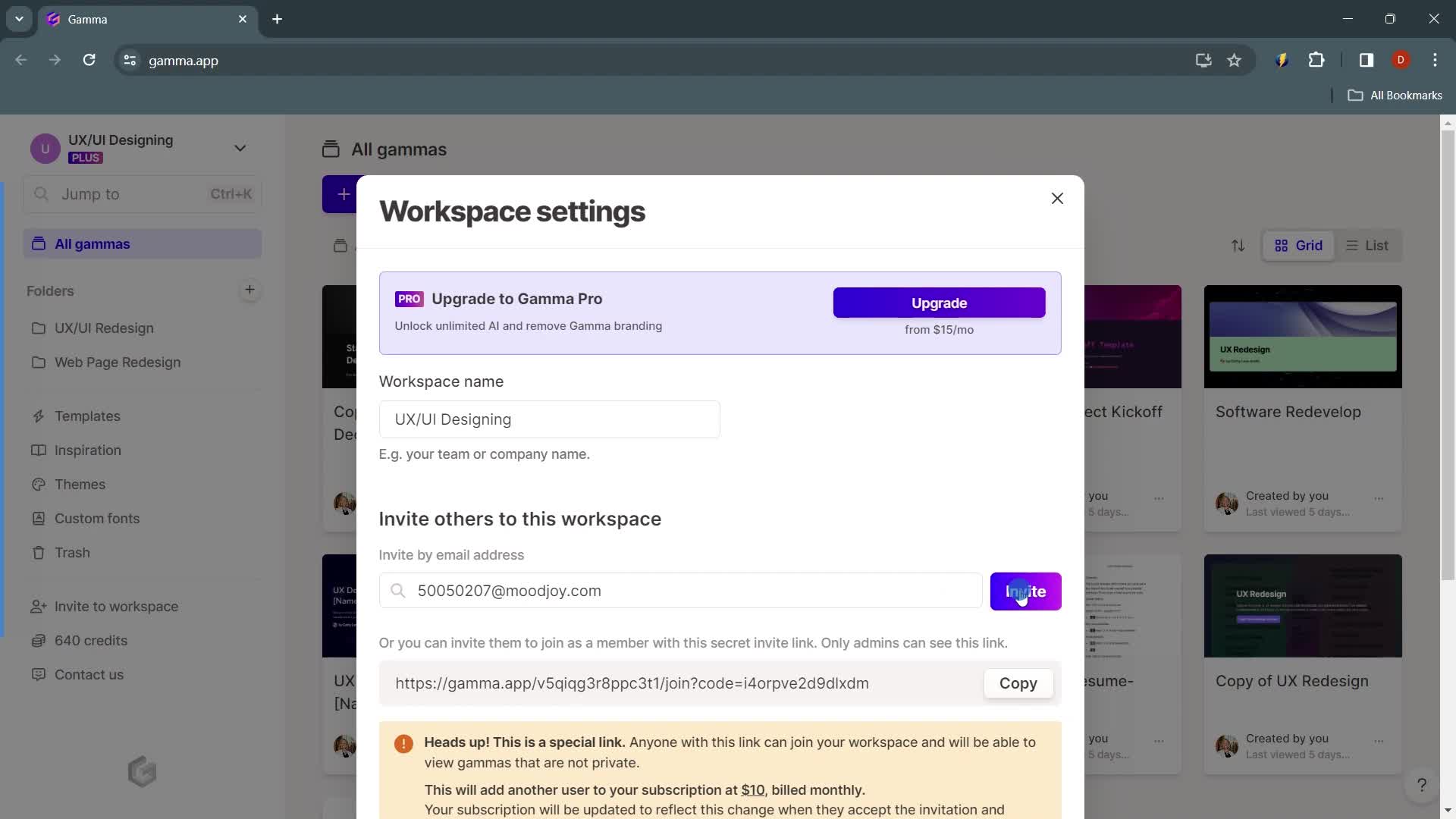Image resolution: width=1456 pixels, height=819 pixels.
Task: Open the Grid view toggle
Action: [1298, 245]
